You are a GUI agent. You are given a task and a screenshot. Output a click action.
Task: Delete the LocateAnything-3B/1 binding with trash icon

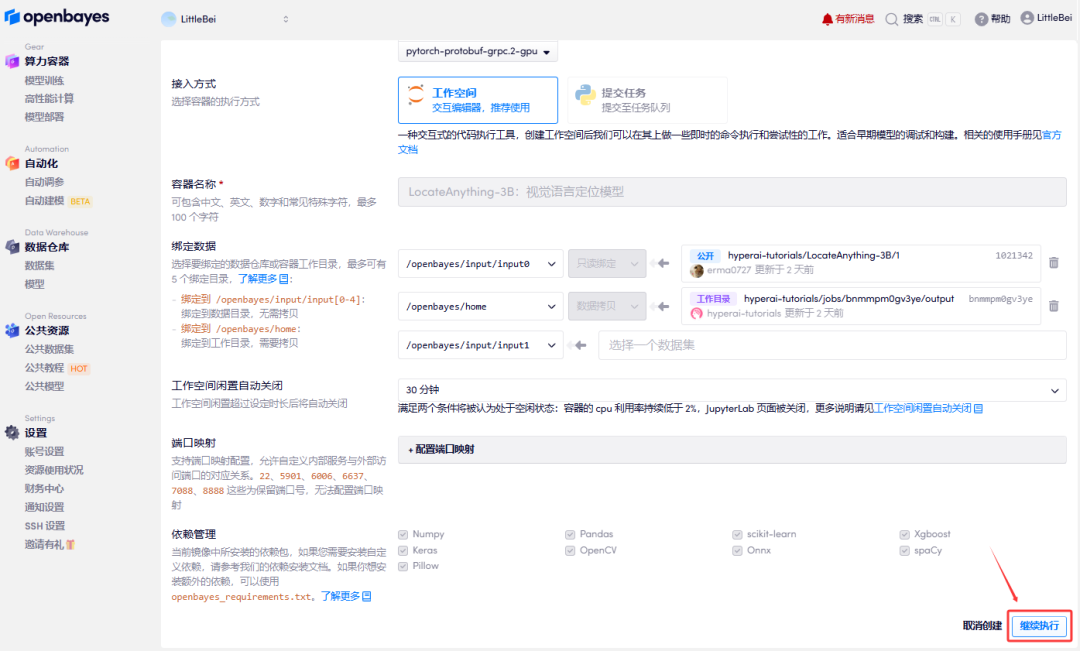1054,262
